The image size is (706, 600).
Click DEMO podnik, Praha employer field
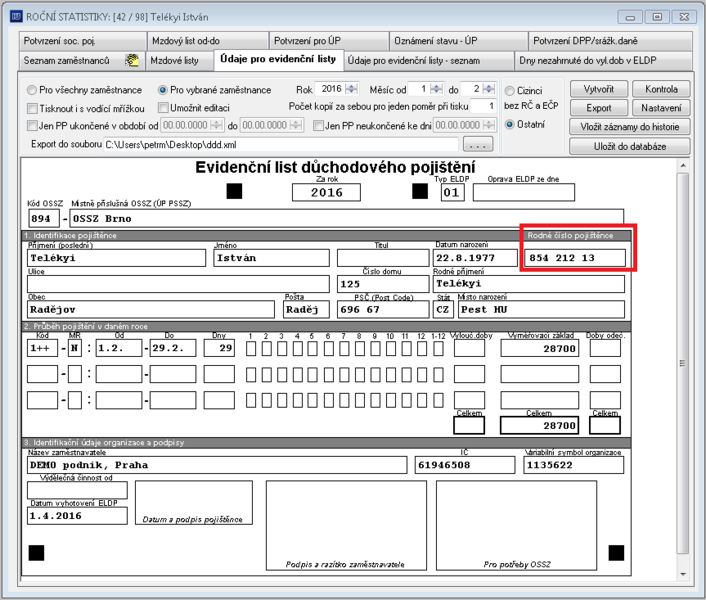[217, 465]
